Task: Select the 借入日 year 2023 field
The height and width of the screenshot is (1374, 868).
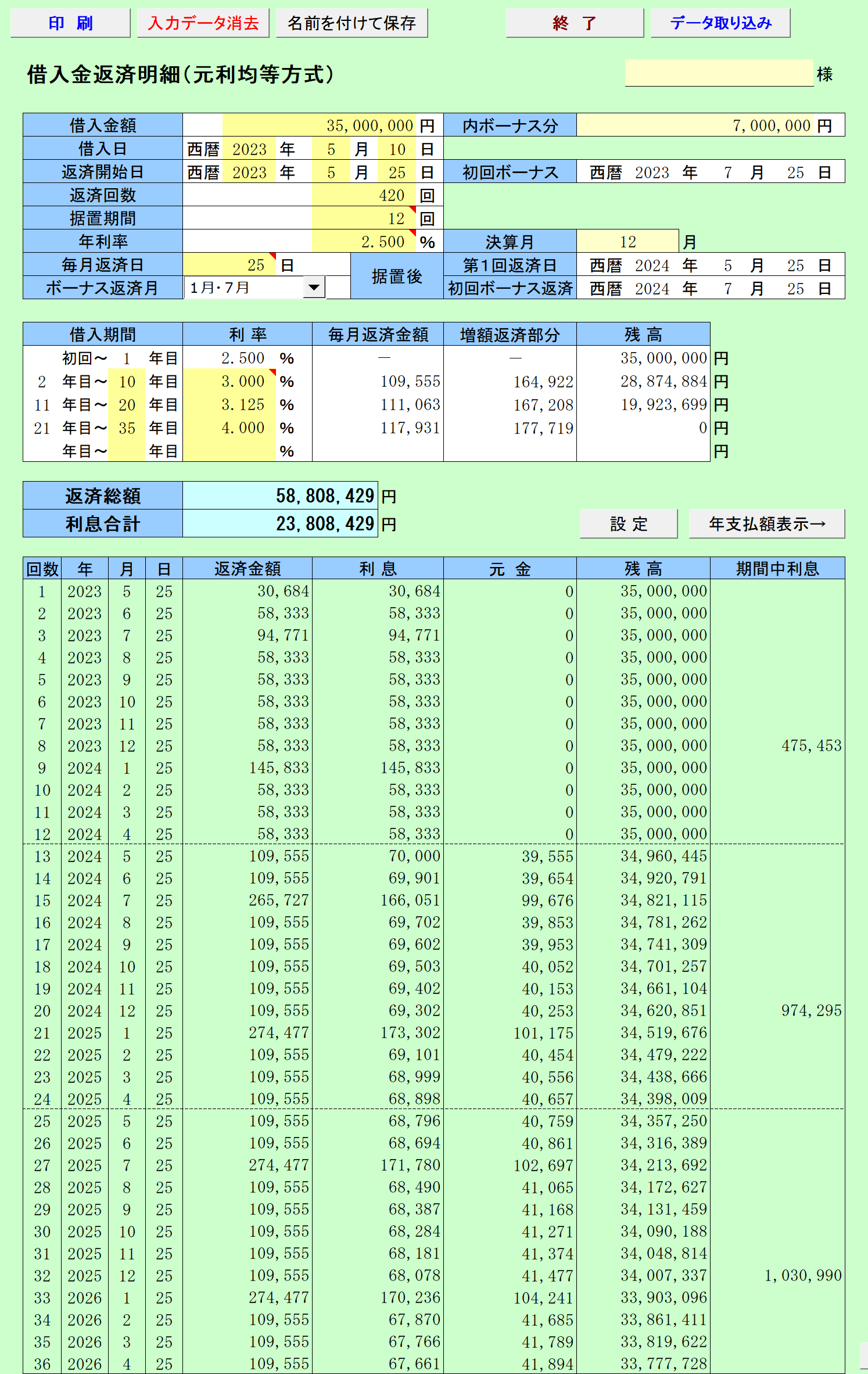Action: [x=249, y=149]
